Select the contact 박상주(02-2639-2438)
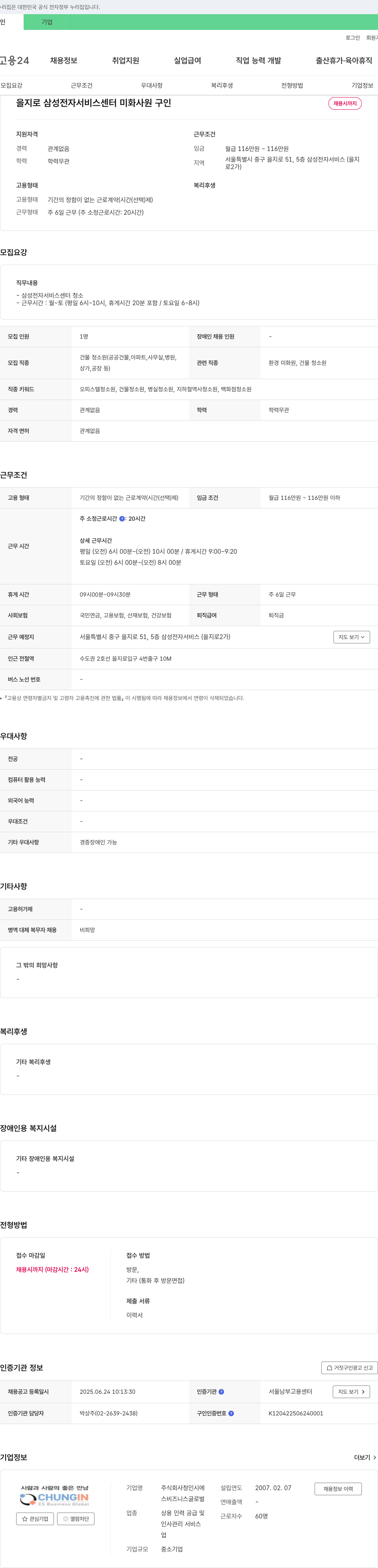 (x=109, y=1413)
